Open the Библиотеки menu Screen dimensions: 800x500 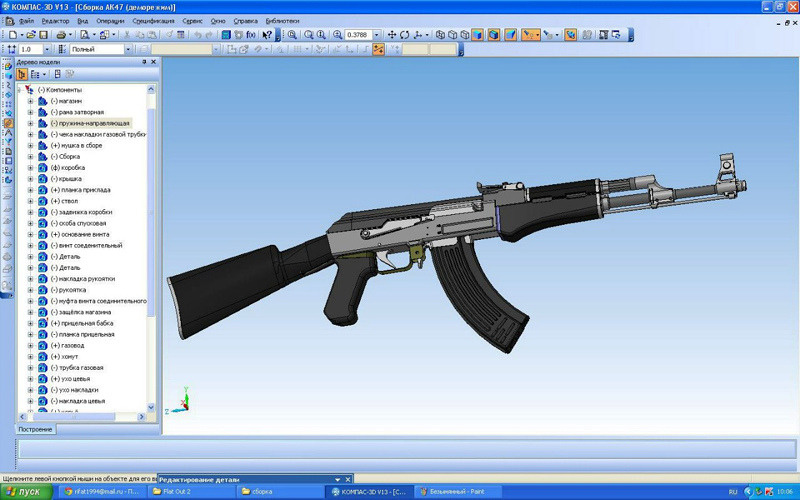point(282,21)
